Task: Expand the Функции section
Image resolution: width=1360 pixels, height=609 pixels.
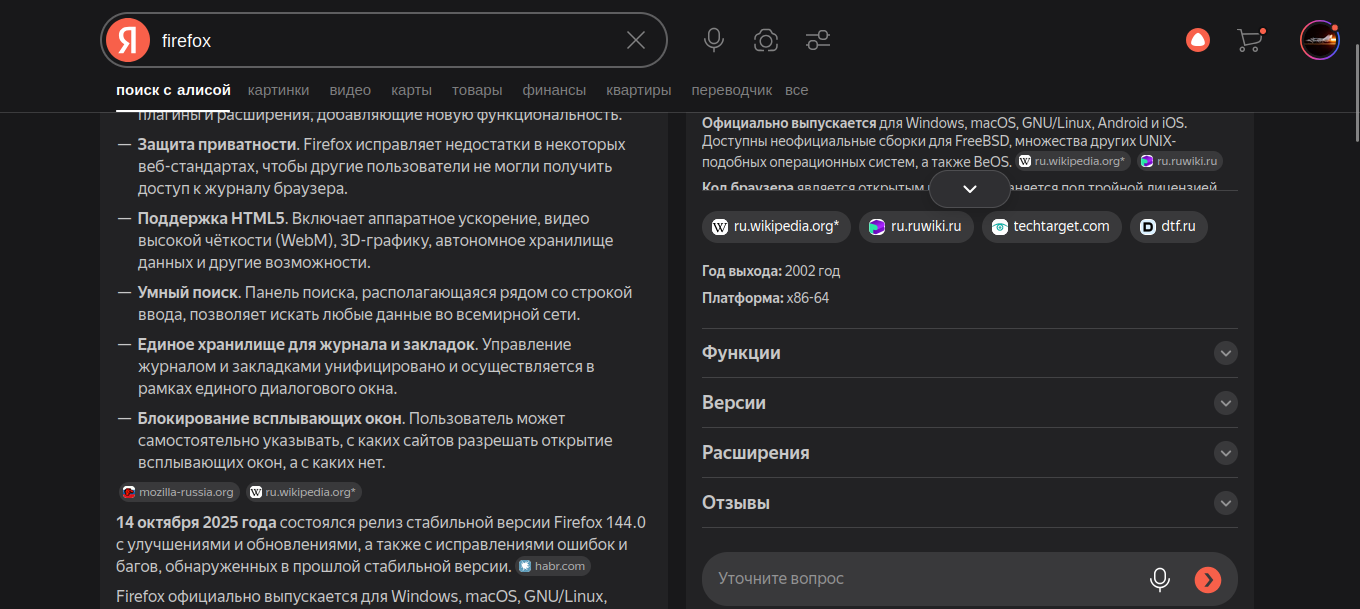Action: (1225, 353)
